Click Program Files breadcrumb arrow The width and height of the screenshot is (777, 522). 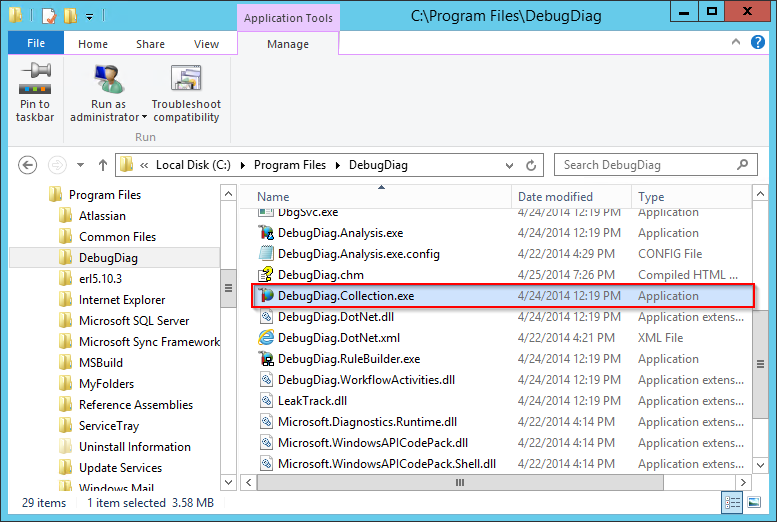tap(337, 165)
